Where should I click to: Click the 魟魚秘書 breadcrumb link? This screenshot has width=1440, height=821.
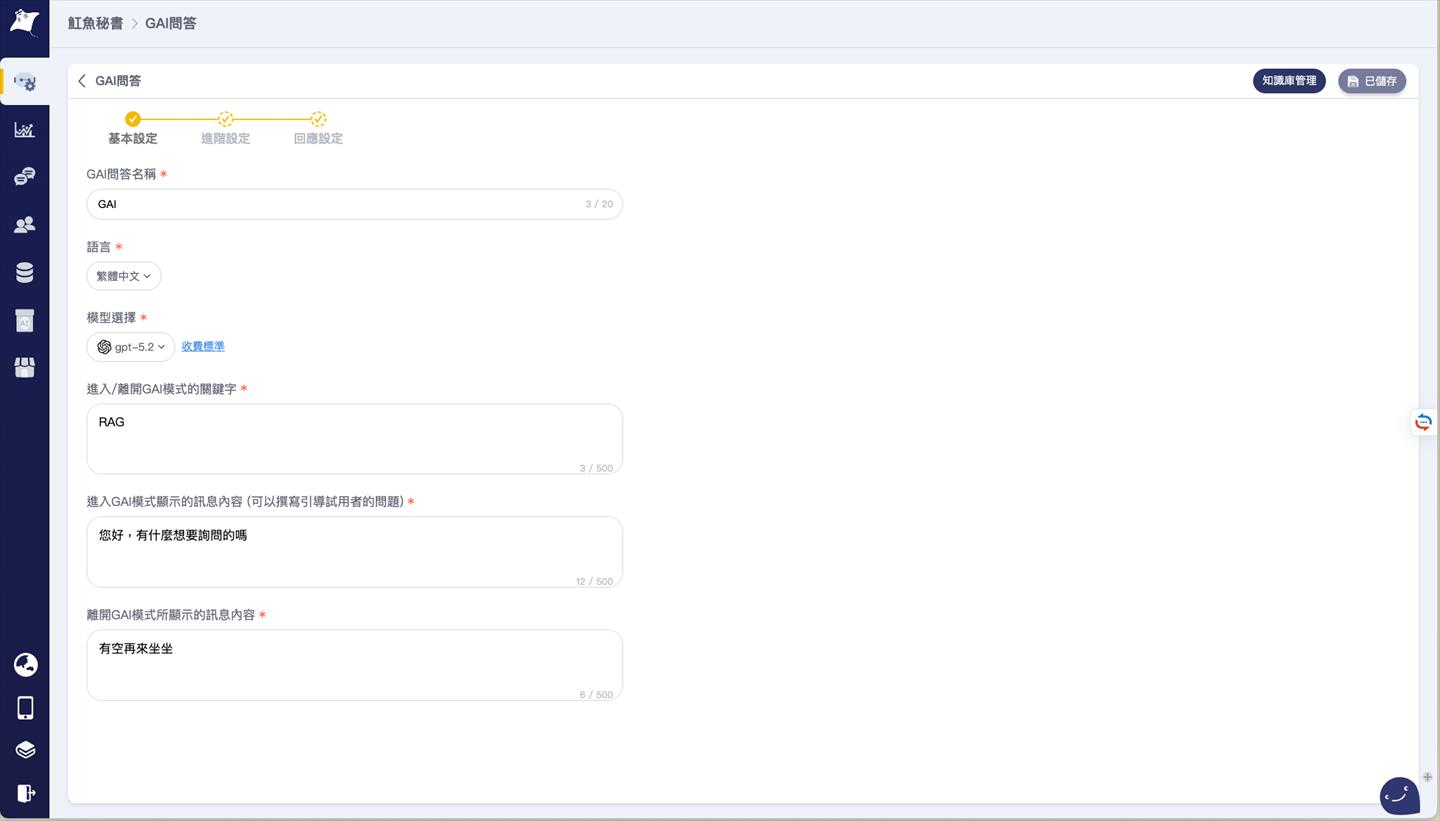tap(95, 23)
